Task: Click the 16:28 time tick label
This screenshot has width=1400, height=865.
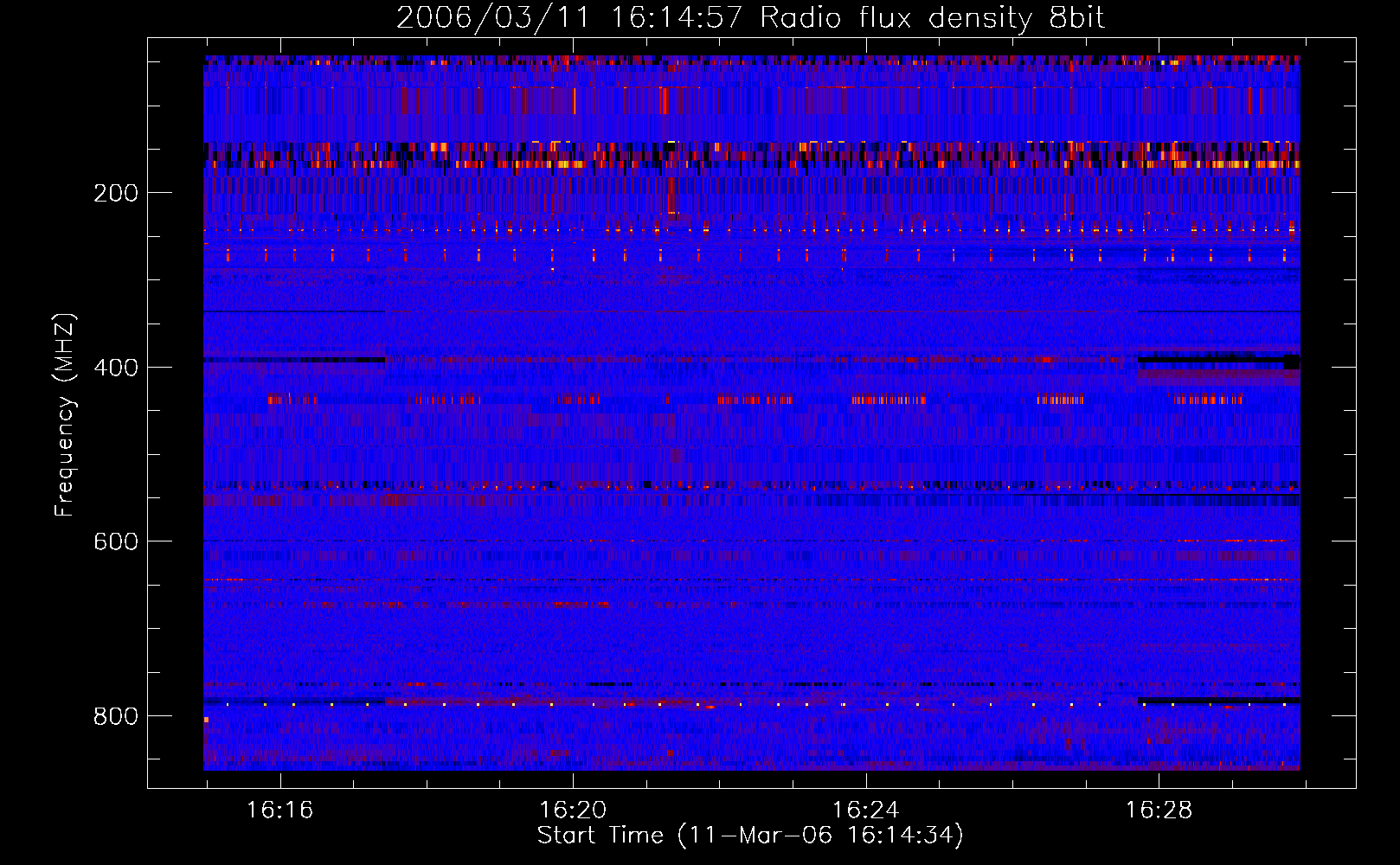Action: tap(1159, 811)
